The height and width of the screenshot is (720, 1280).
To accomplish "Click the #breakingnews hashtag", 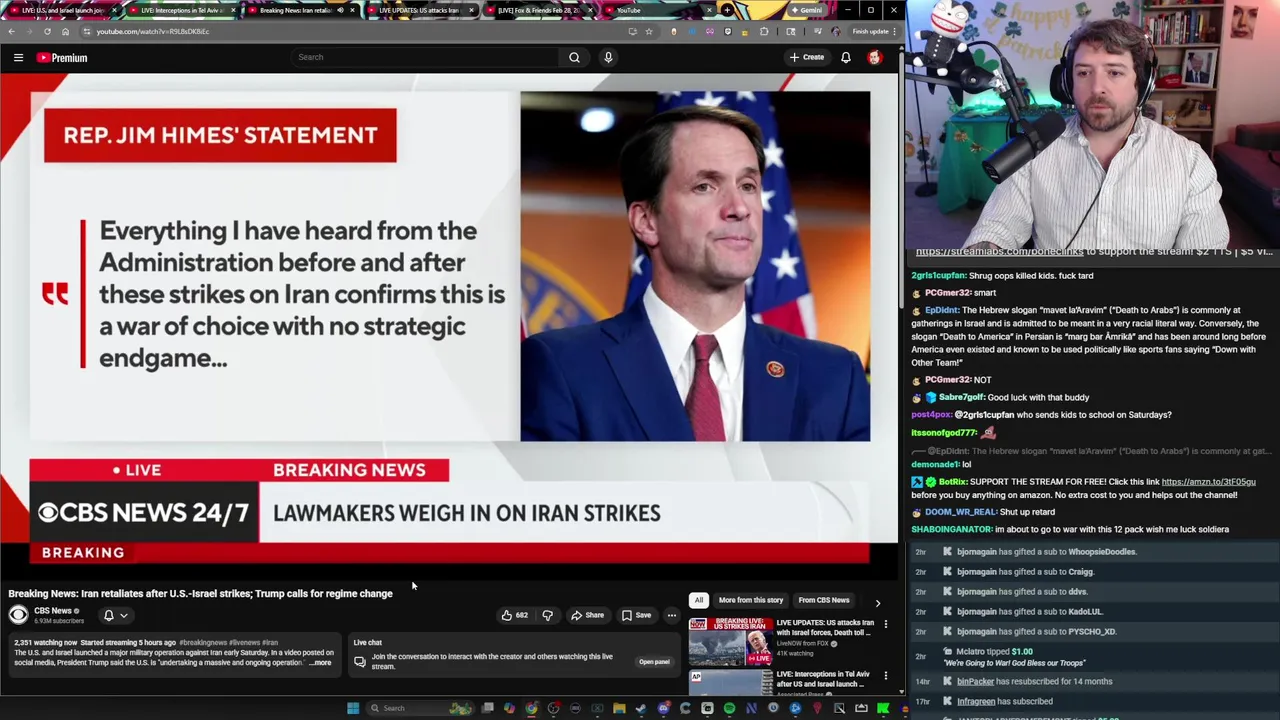I will tap(203, 642).
